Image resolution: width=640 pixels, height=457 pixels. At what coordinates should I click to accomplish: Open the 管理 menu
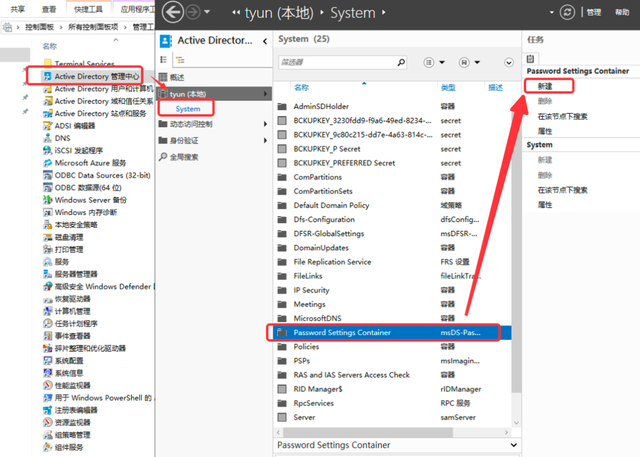594,13
